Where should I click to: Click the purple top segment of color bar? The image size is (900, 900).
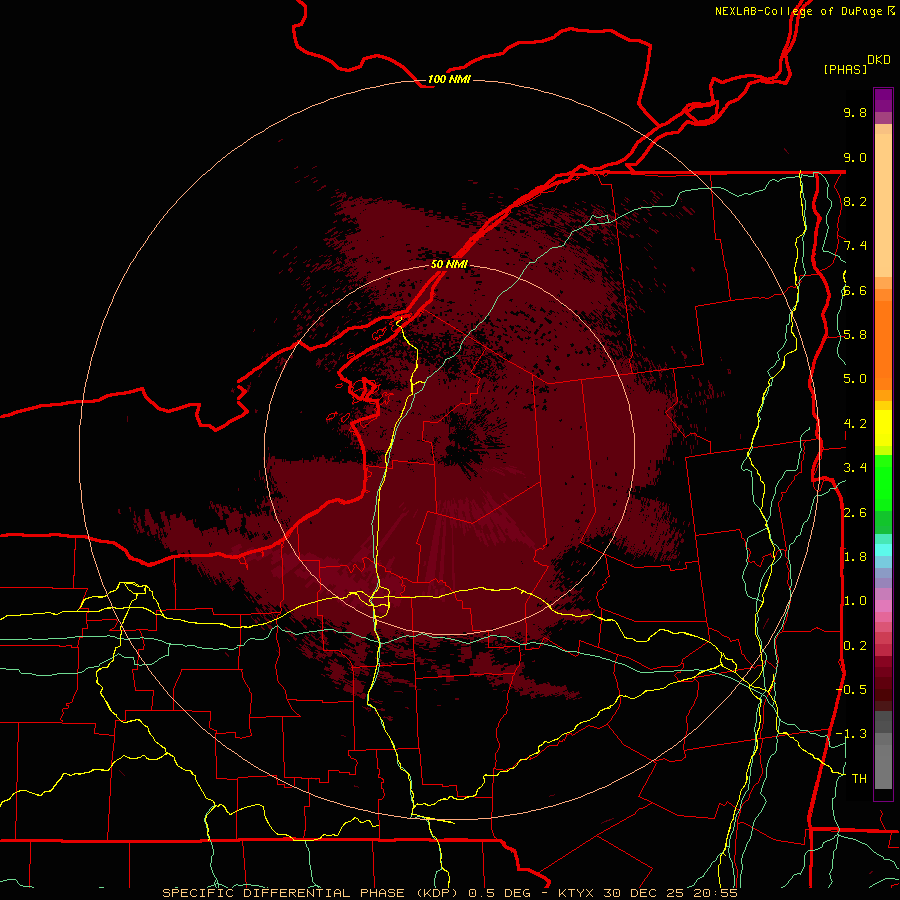click(883, 100)
